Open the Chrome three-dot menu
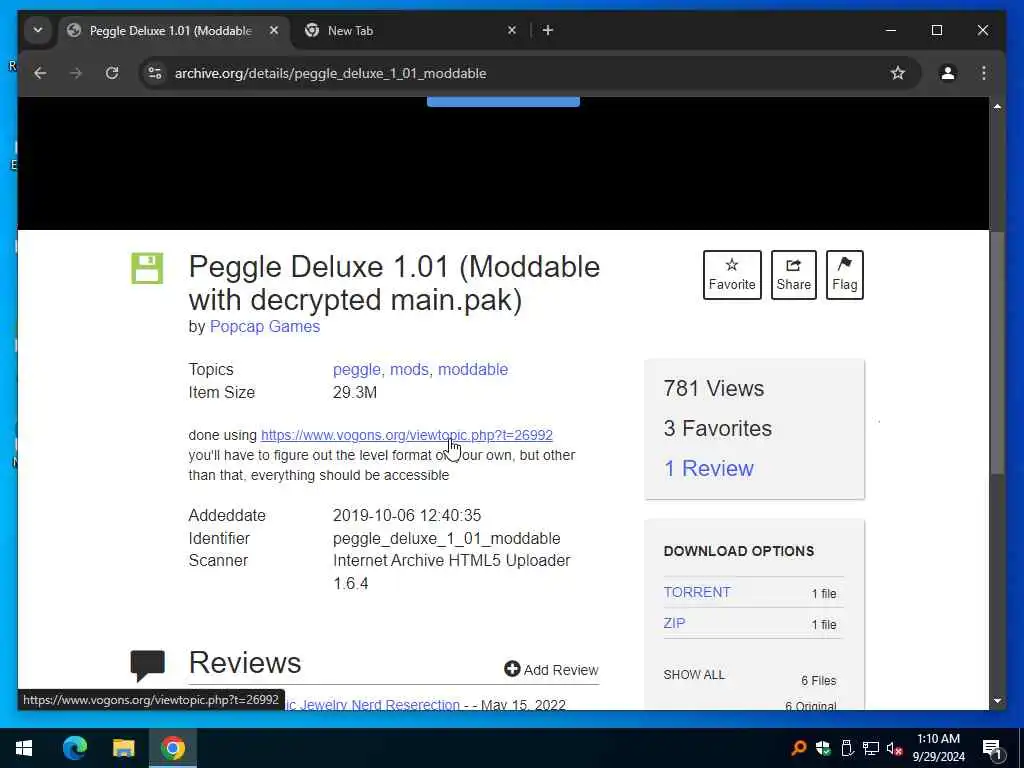 (x=984, y=73)
